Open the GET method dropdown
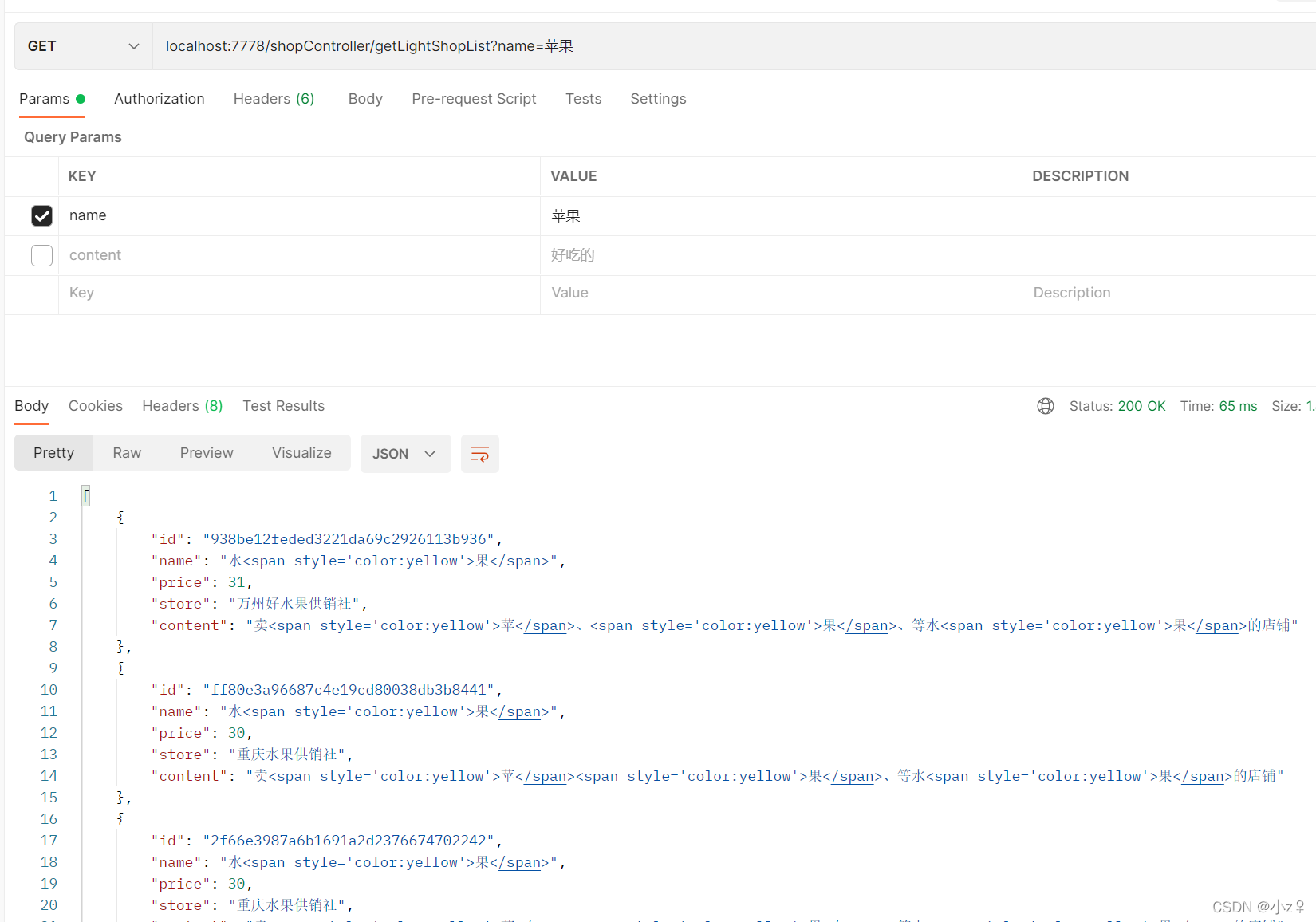 click(84, 46)
